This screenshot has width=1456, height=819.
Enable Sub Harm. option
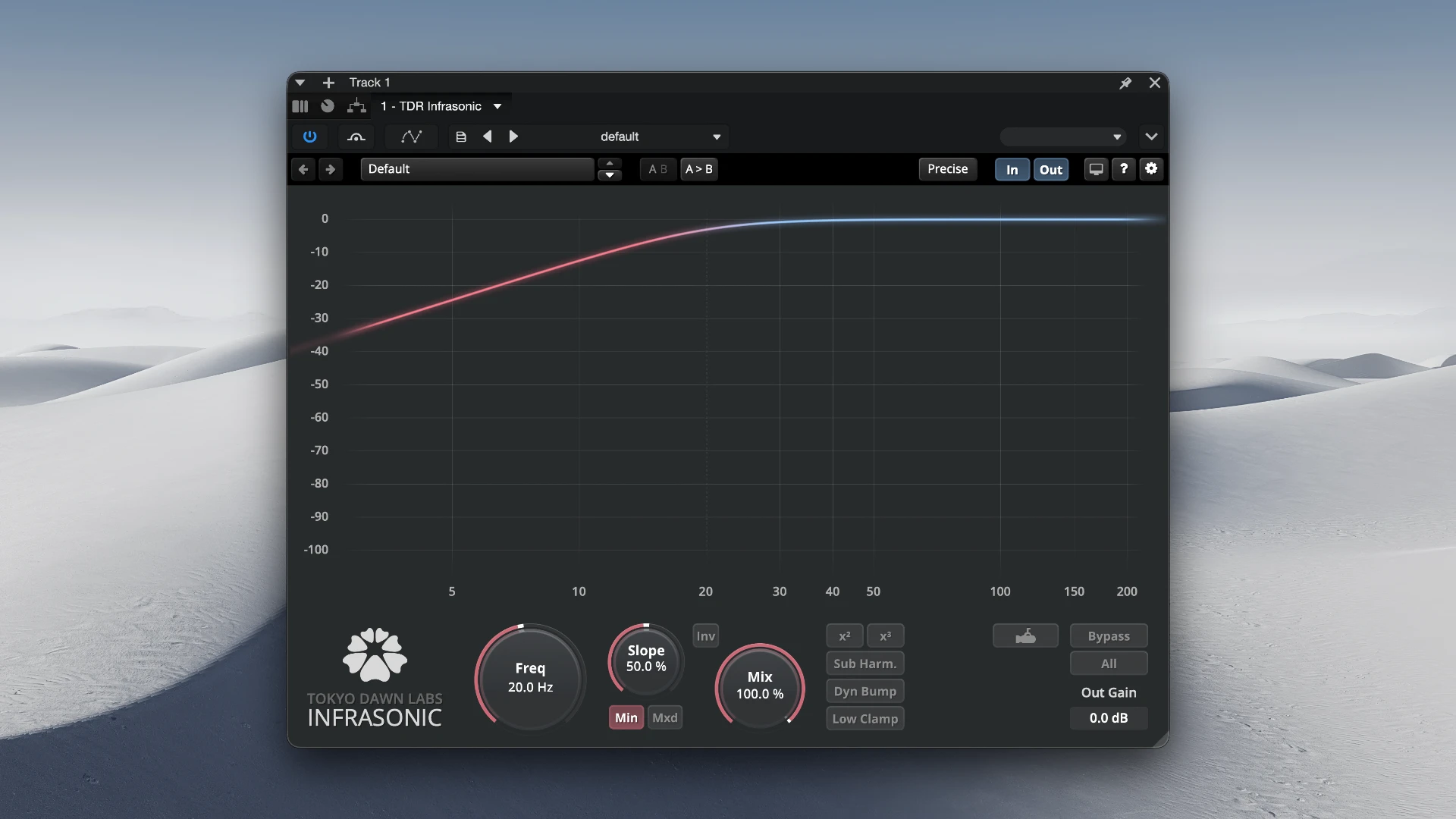point(865,664)
